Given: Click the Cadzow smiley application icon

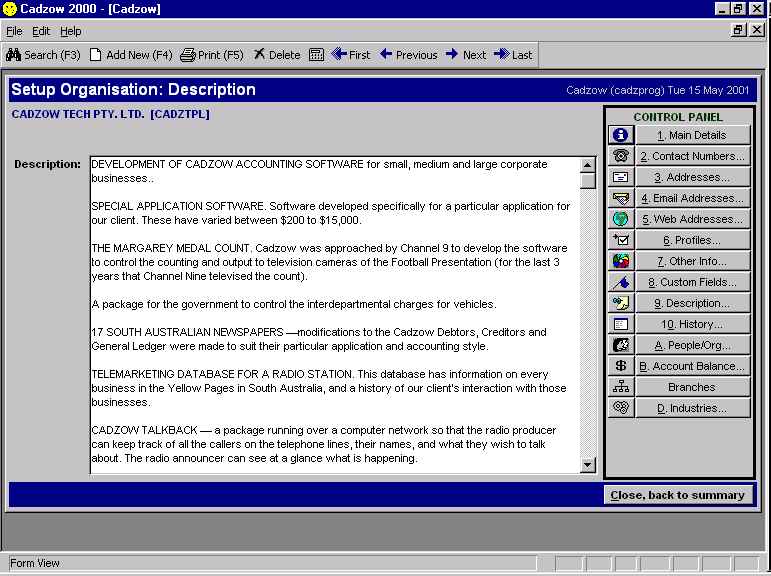Looking at the screenshot, I should [x=9, y=9].
